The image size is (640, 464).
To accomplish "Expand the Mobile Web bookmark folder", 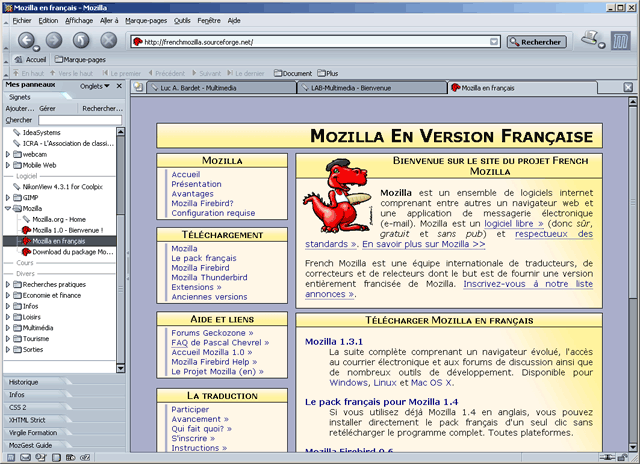I will coord(8,165).
